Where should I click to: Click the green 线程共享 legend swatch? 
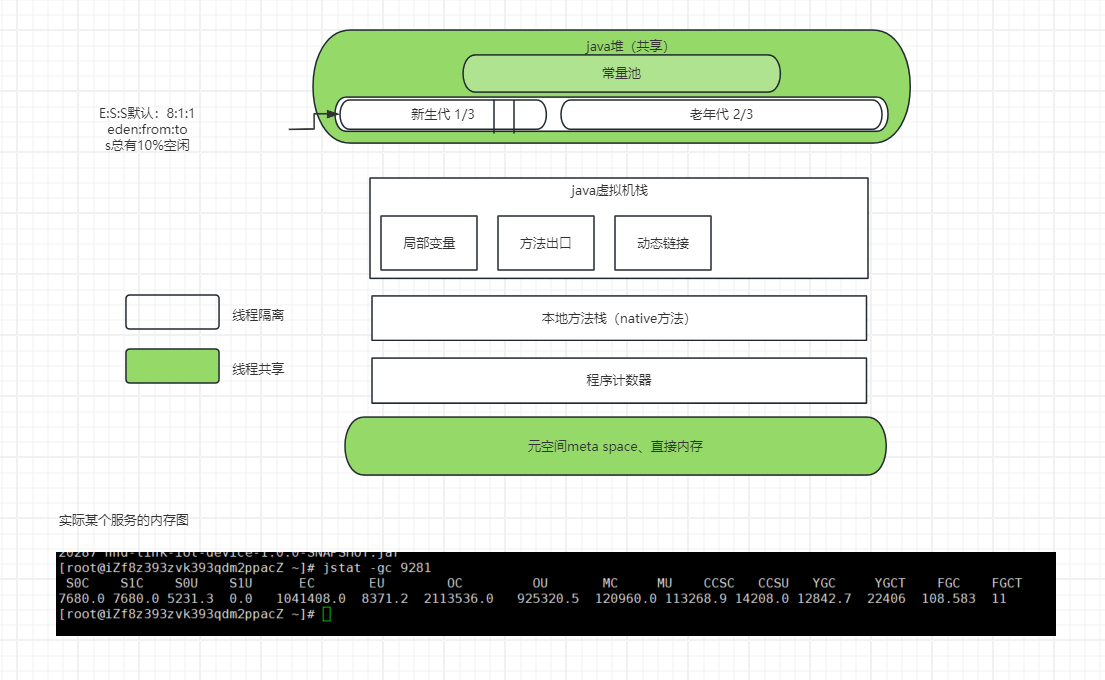172,366
